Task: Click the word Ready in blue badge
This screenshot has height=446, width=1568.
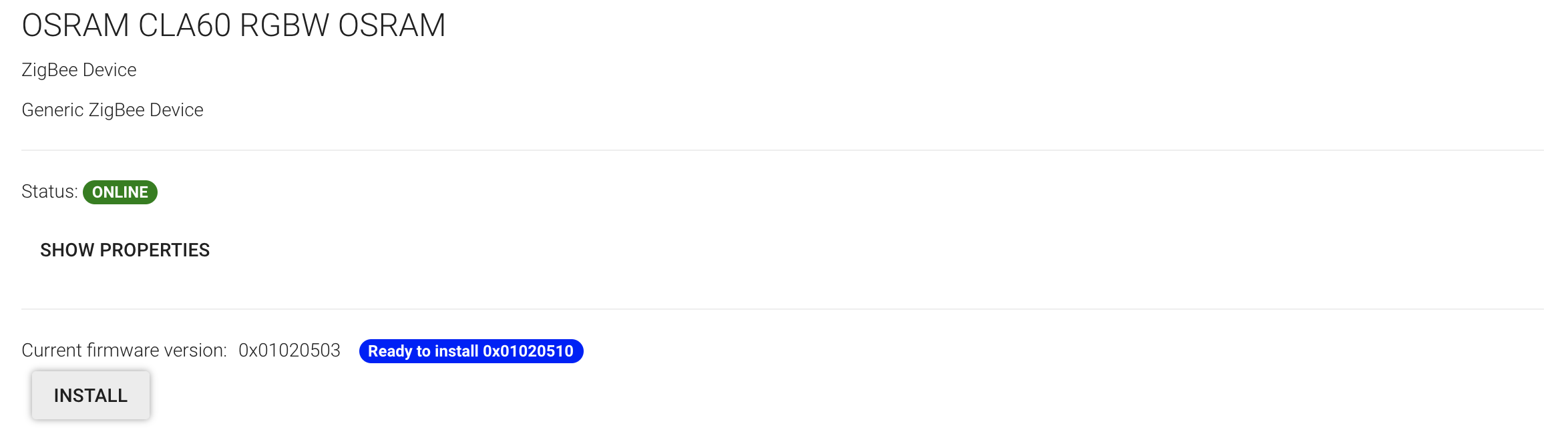Action: (390, 352)
